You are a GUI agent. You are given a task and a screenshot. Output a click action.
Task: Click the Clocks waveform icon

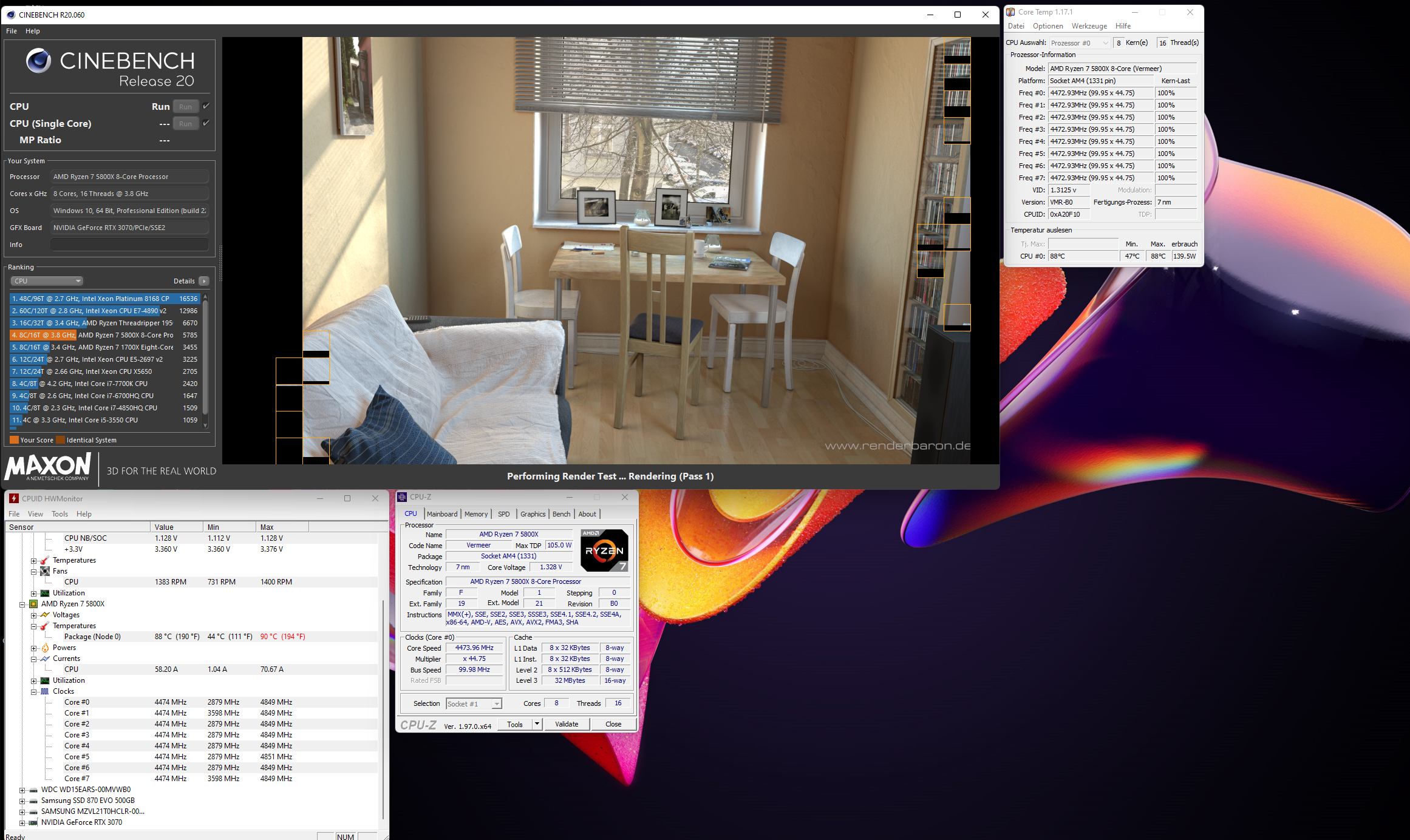pyautogui.click(x=45, y=691)
